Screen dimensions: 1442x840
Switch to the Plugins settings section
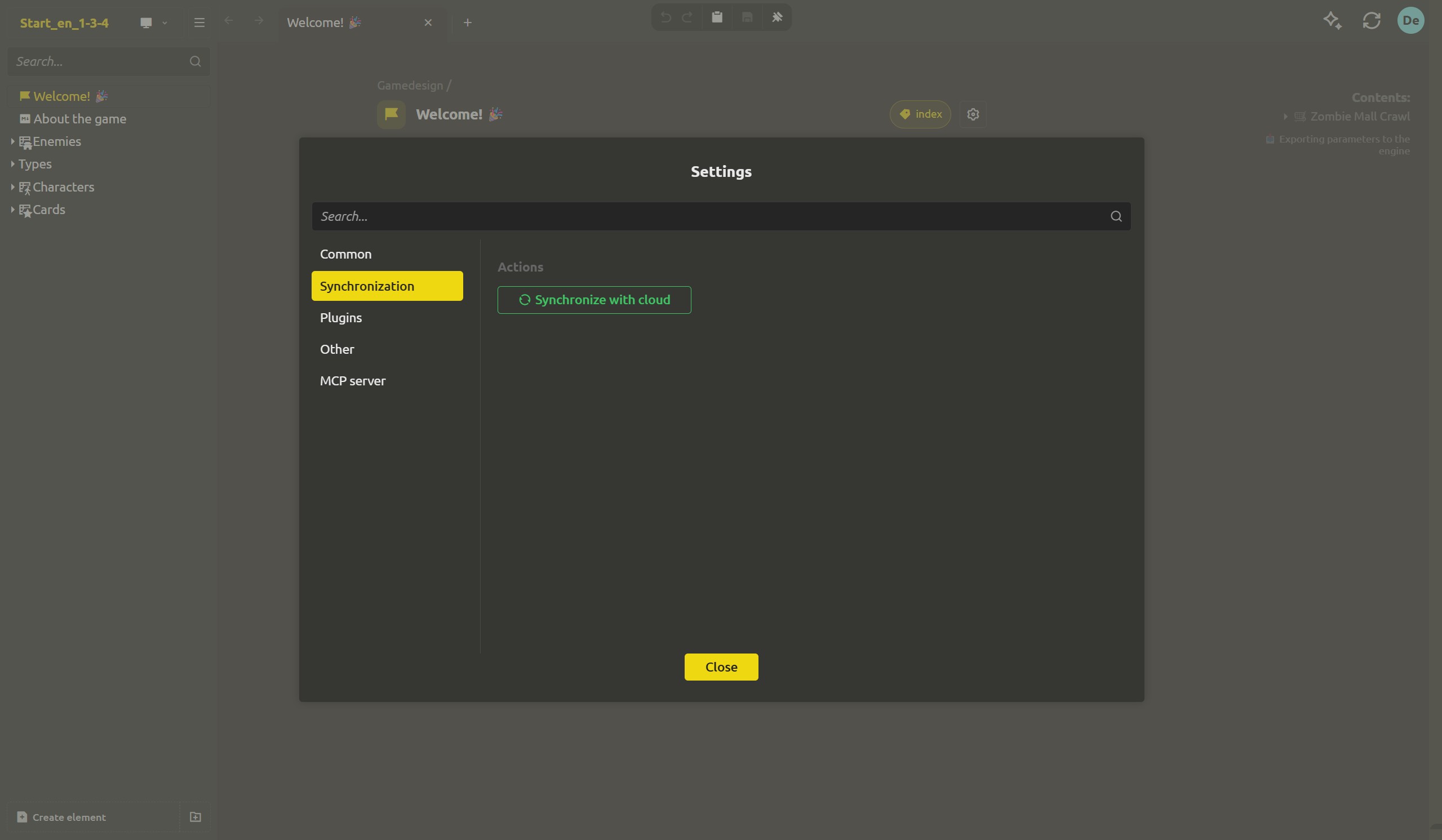pos(387,318)
